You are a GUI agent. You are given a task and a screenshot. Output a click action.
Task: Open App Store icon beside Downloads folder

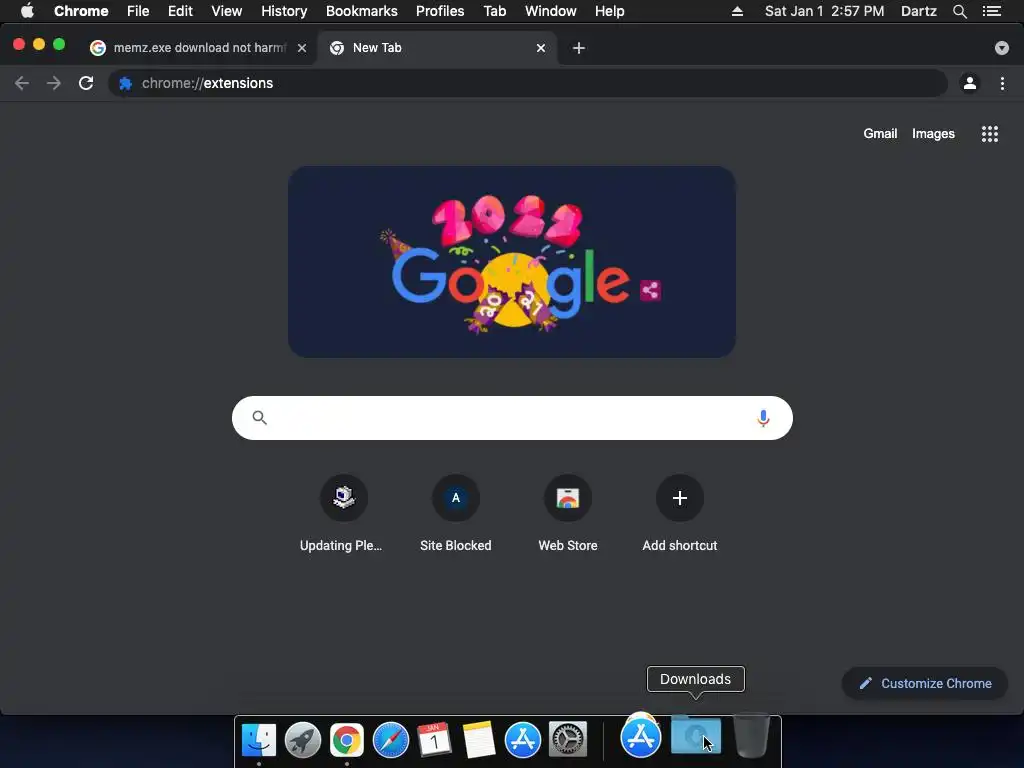pyautogui.click(x=641, y=737)
